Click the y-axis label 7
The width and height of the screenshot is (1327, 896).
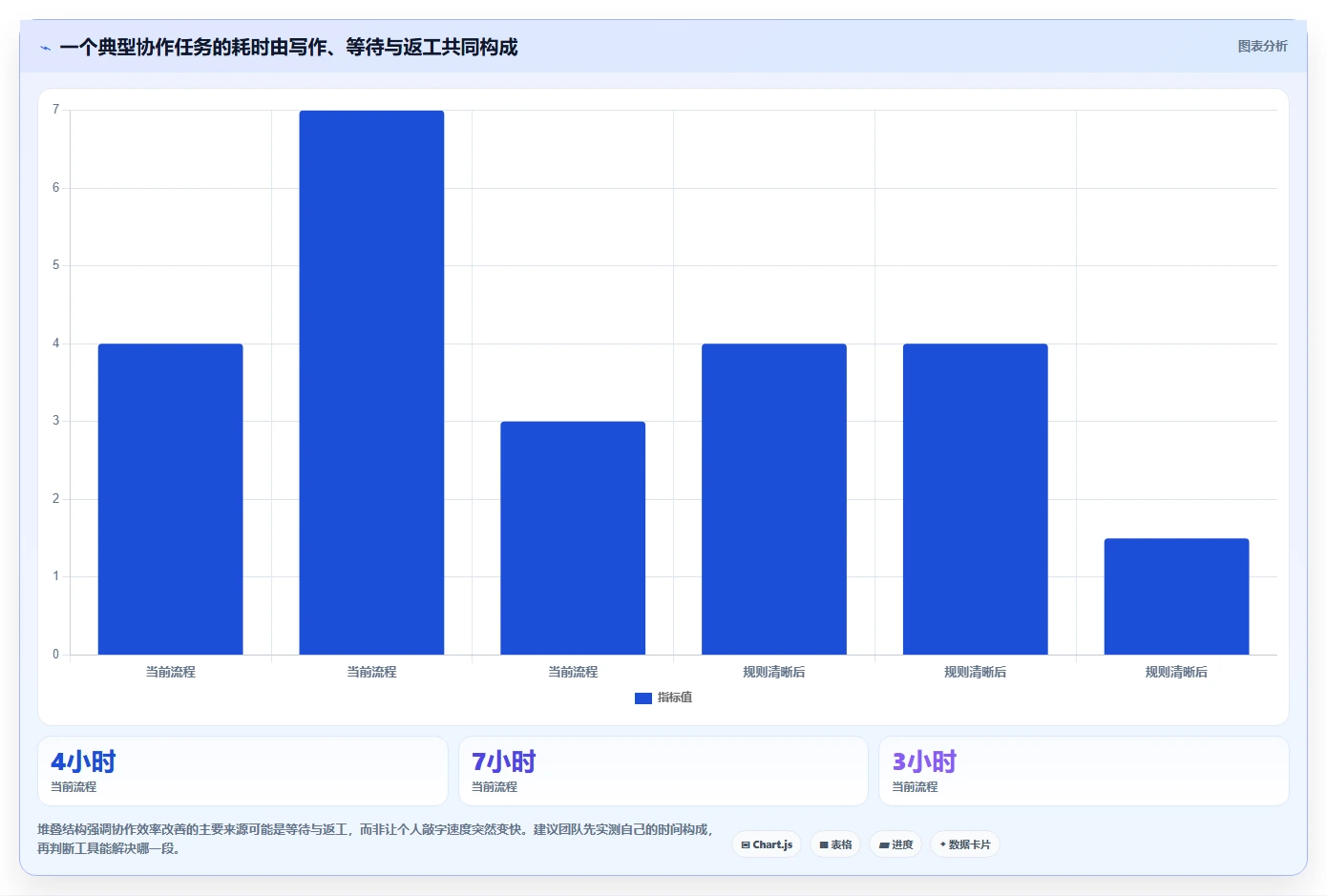coord(55,110)
